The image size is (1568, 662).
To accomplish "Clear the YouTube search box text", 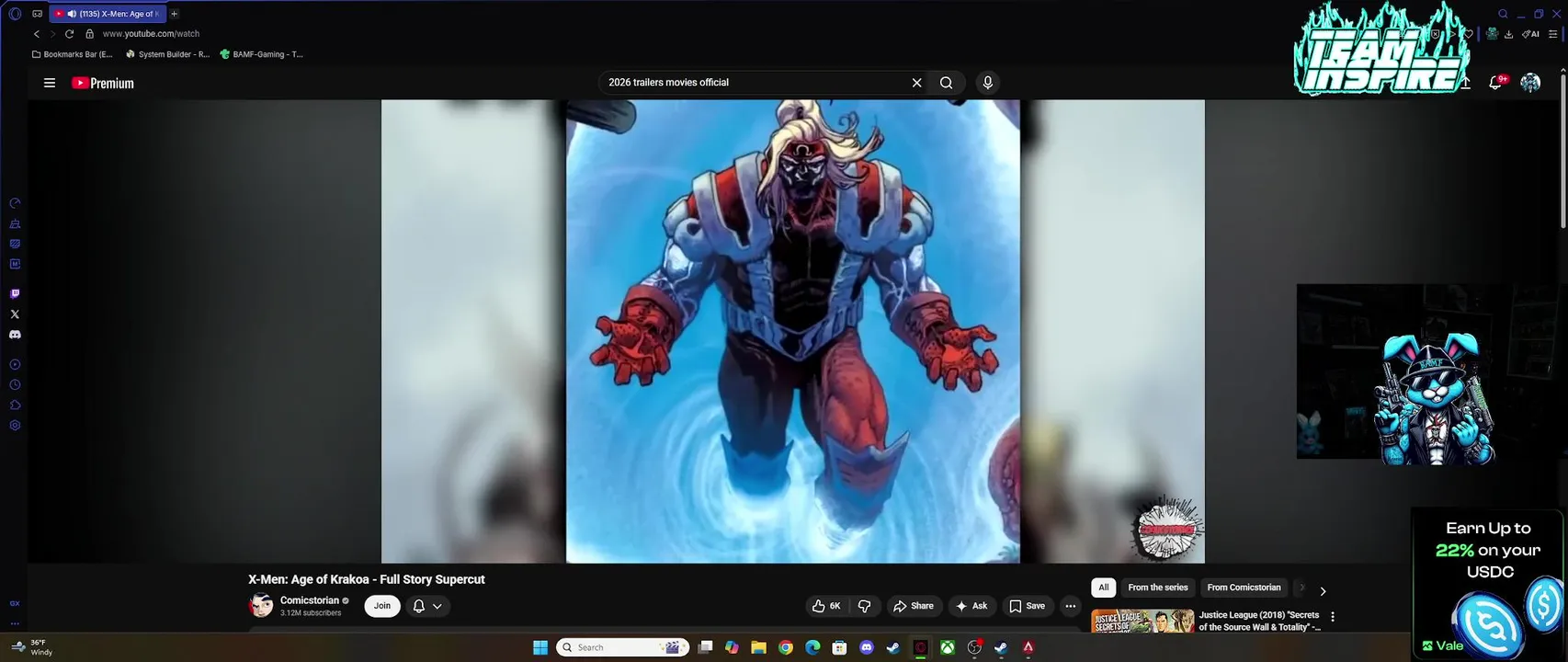I will (x=916, y=83).
